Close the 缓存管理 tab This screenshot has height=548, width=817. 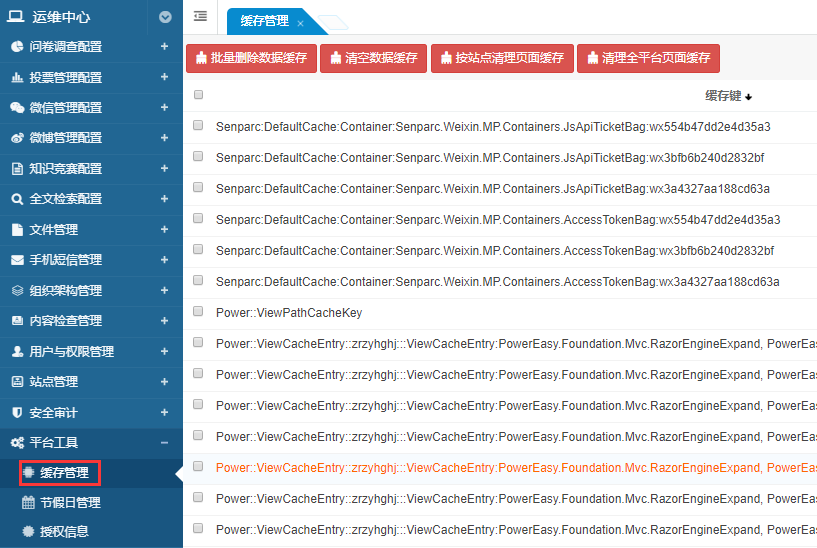(300, 22)
